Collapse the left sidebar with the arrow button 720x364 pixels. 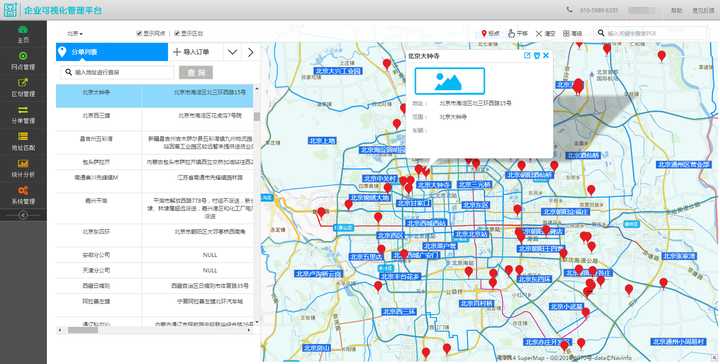pyautogui.click(x=23, y=215)
